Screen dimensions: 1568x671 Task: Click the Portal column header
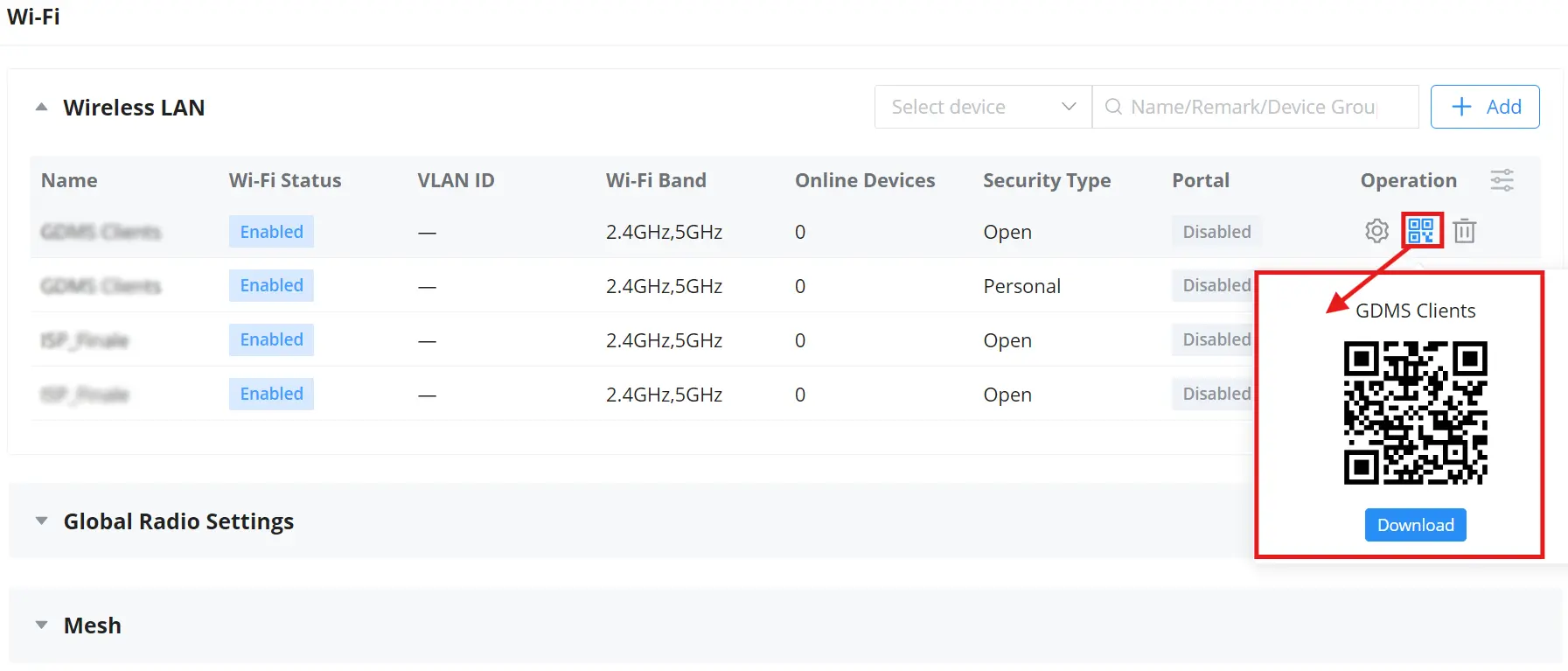(1201, 180)
